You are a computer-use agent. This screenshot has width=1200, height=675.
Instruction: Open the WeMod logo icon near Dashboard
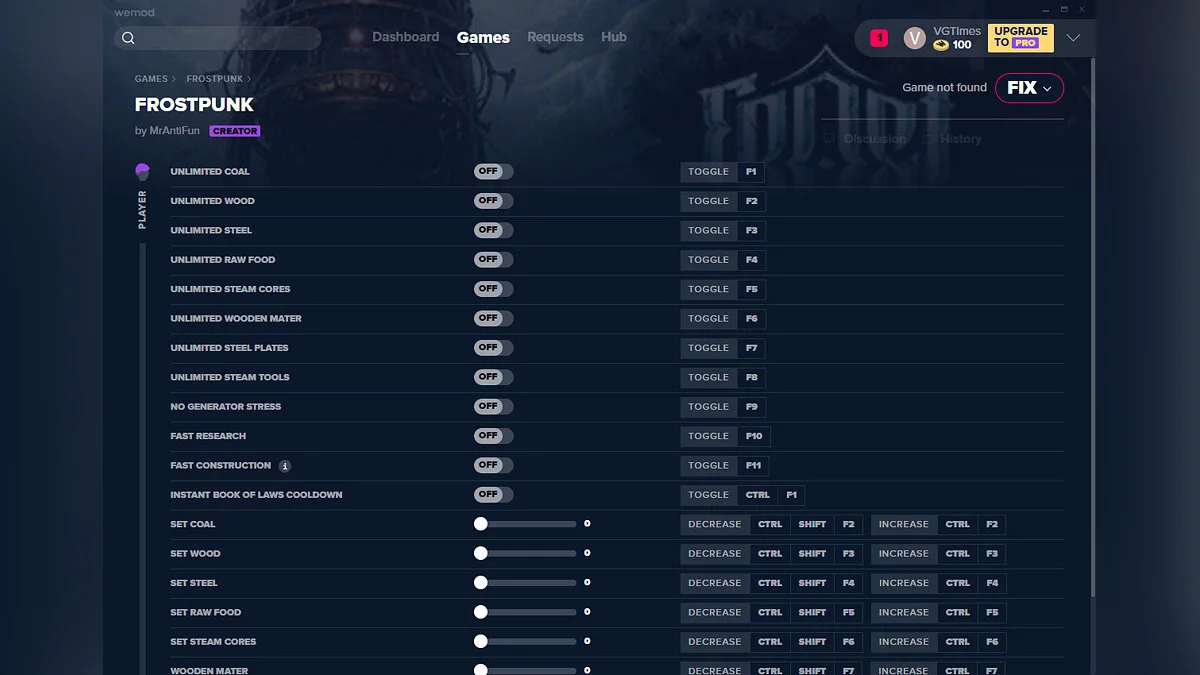355,36
